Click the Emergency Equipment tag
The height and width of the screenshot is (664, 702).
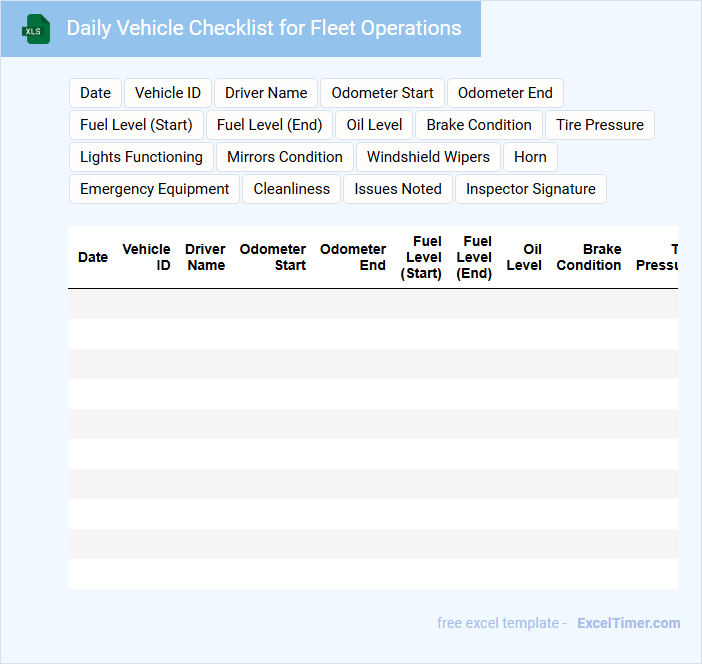(x=154, y=189)
